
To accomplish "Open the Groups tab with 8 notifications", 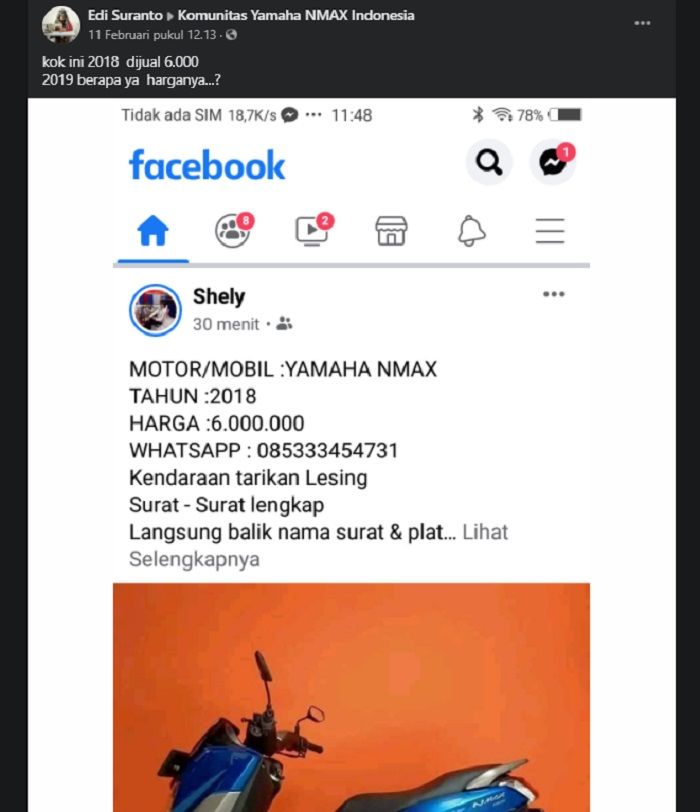I will click(234, 229).
